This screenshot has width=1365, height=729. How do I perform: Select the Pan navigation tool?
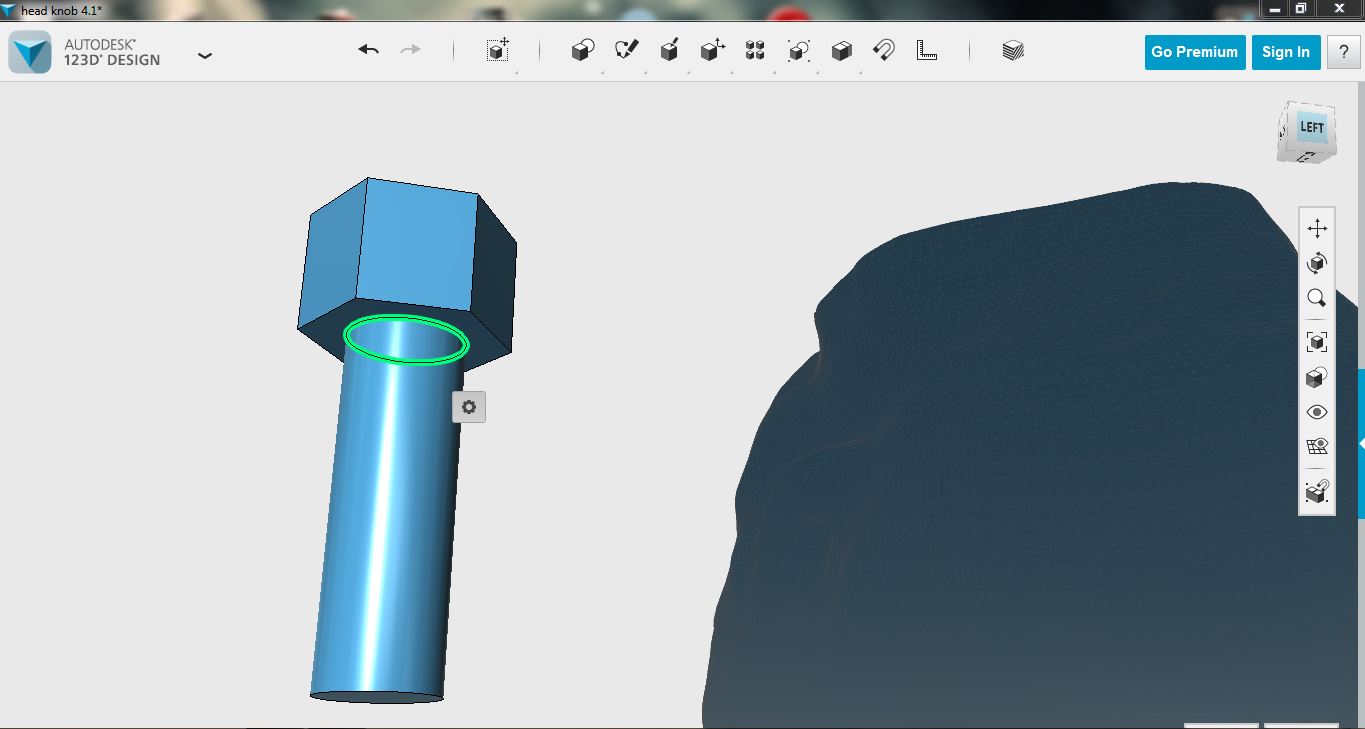(1317, 228)
